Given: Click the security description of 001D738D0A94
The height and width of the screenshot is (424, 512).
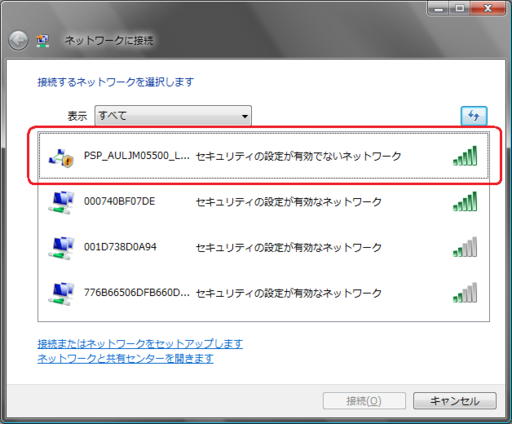Looking at the screenshot, I should [289, 247].
